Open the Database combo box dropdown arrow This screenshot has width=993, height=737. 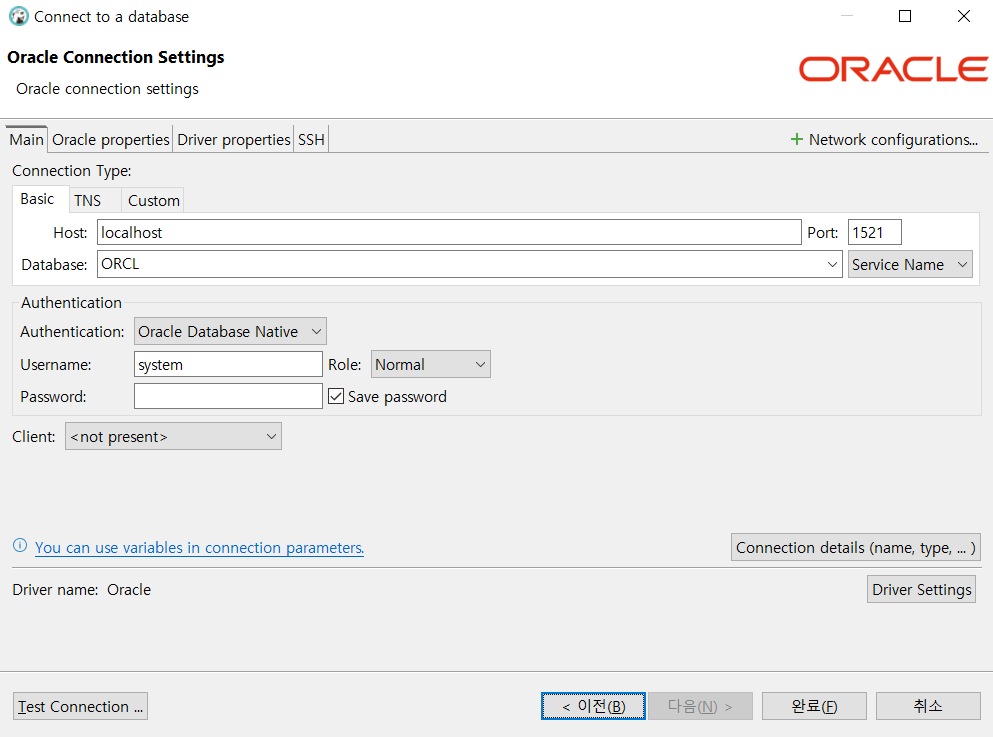(x=832, y=264)
